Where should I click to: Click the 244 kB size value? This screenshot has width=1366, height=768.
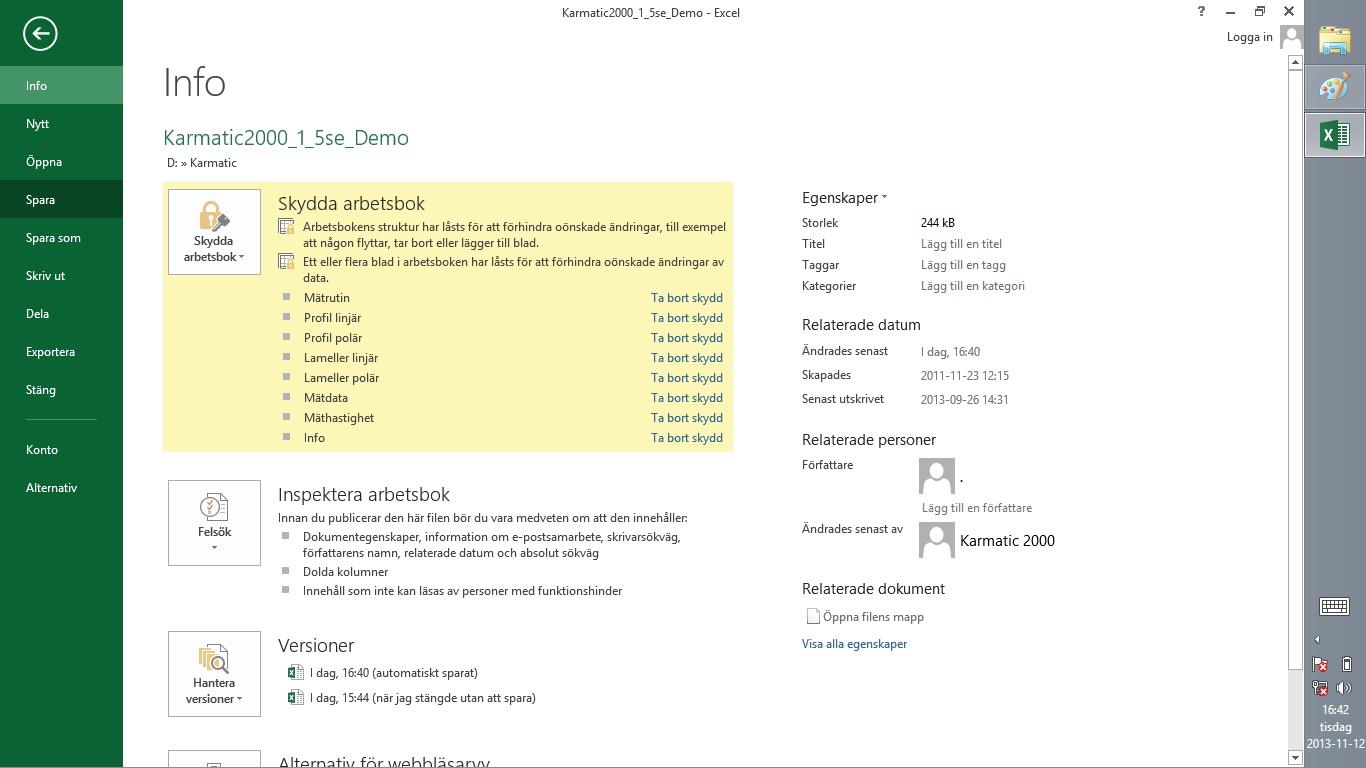pyautogui.click(x=938, y=223)
